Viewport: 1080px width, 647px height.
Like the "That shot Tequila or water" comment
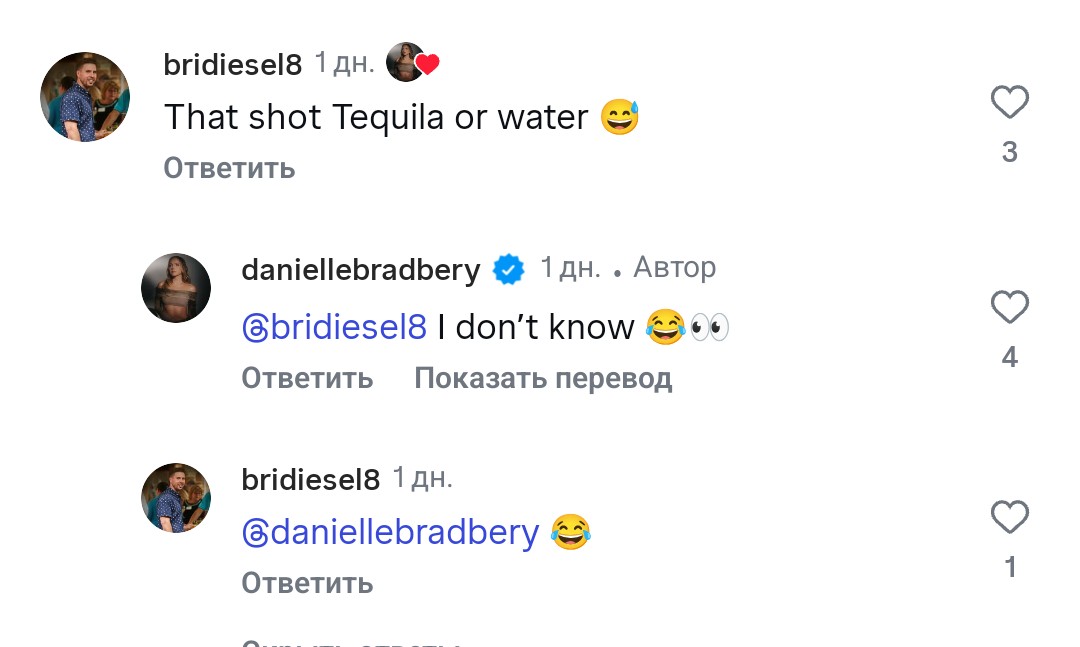1009,102
